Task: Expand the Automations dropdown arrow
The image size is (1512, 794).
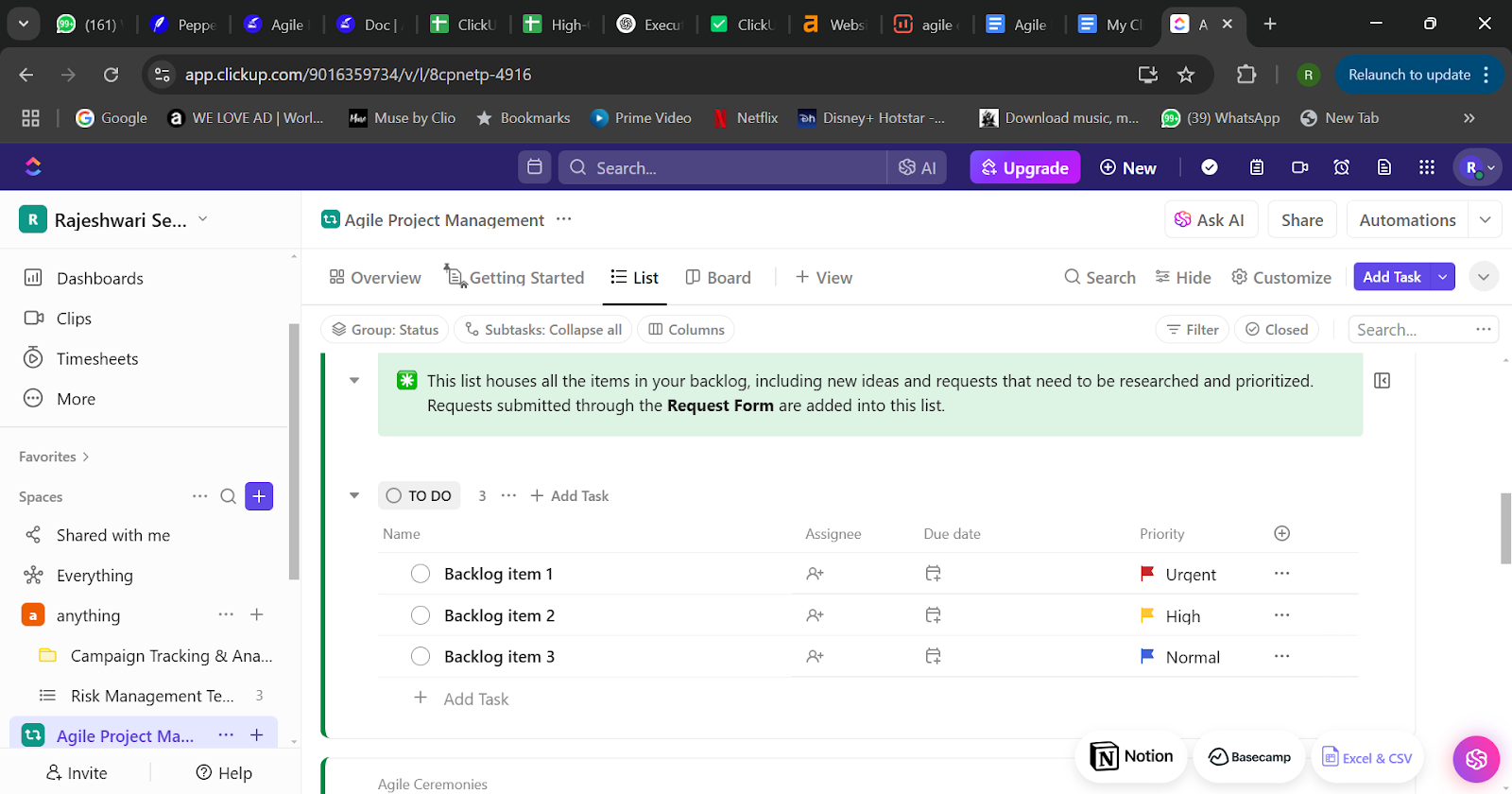Action: pyautogui.click(x=1486, y=220)
